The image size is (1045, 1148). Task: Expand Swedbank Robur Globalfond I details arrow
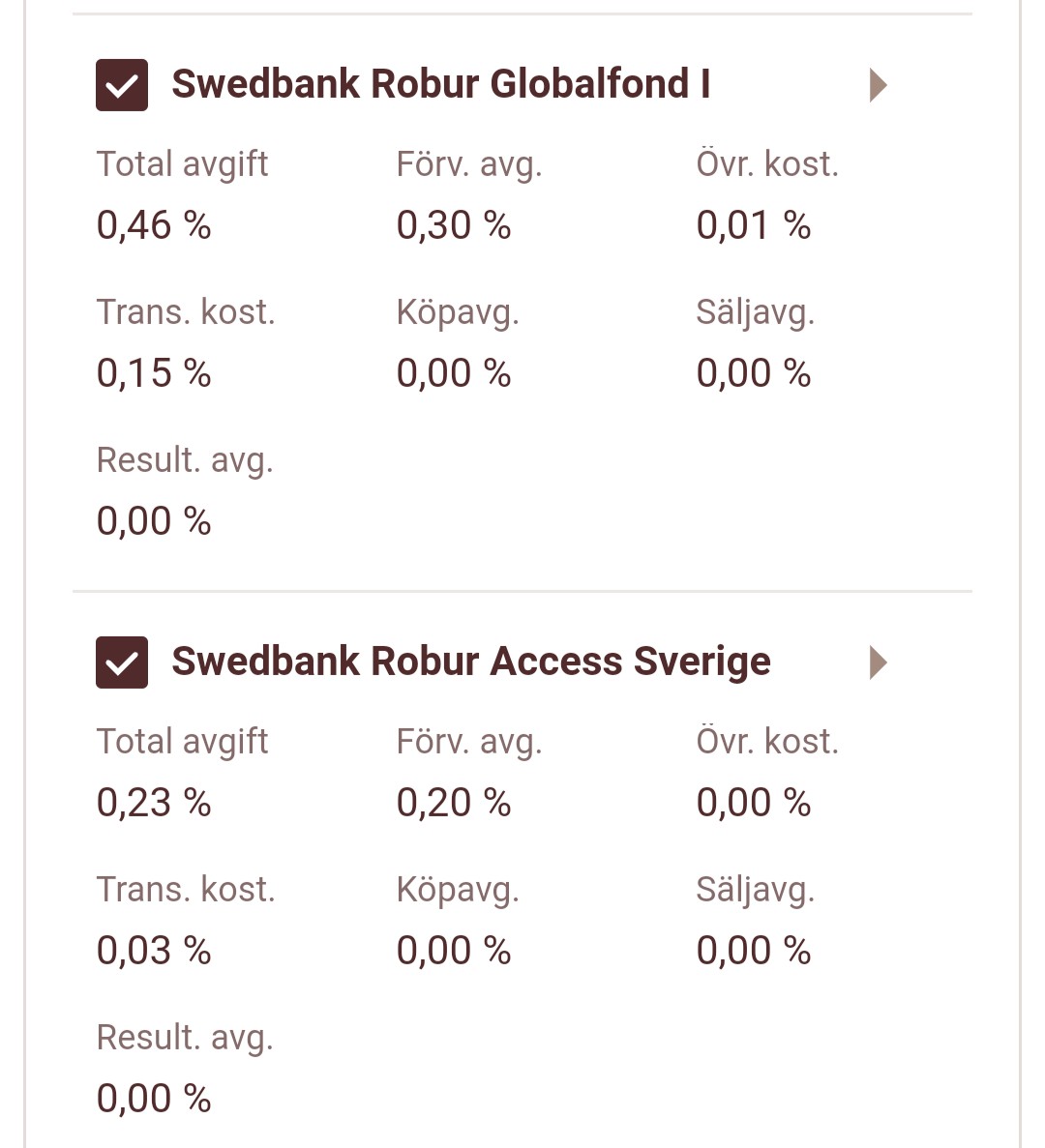[878, 85]
